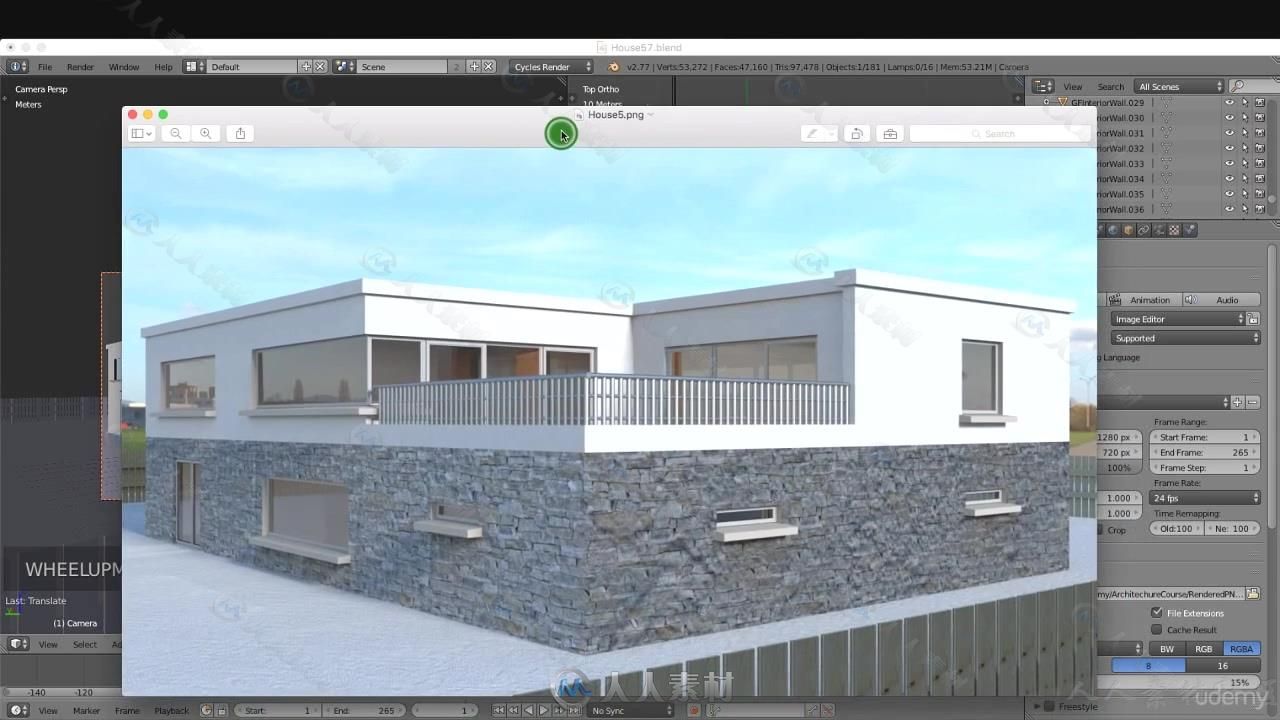Share House5.png from the Preview toolbar
Viewport: 1280px width, 720px height.
240,133
